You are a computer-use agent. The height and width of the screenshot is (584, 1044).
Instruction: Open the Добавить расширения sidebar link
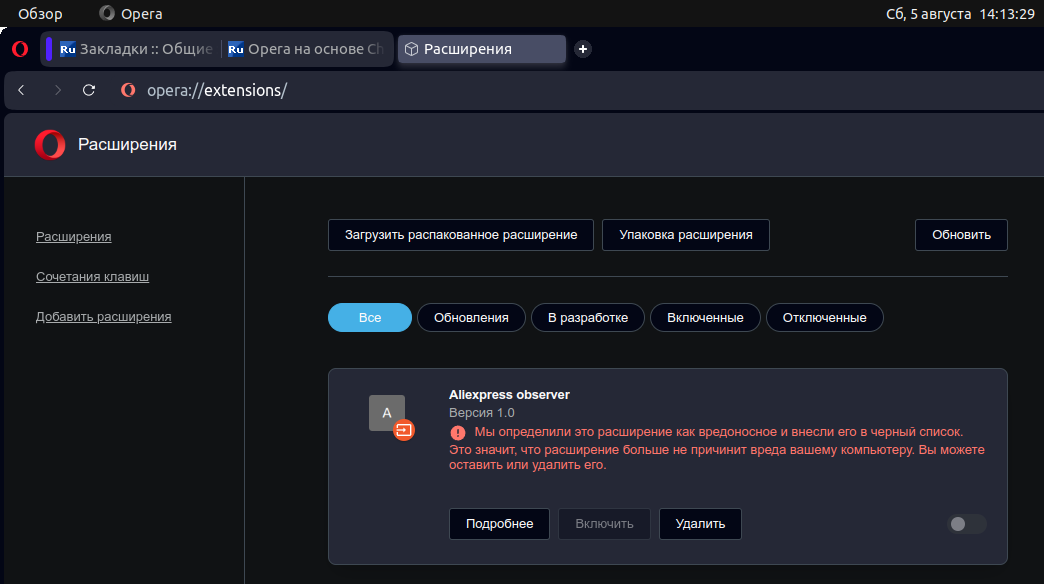pyautogui.click(x=104, y=317)
